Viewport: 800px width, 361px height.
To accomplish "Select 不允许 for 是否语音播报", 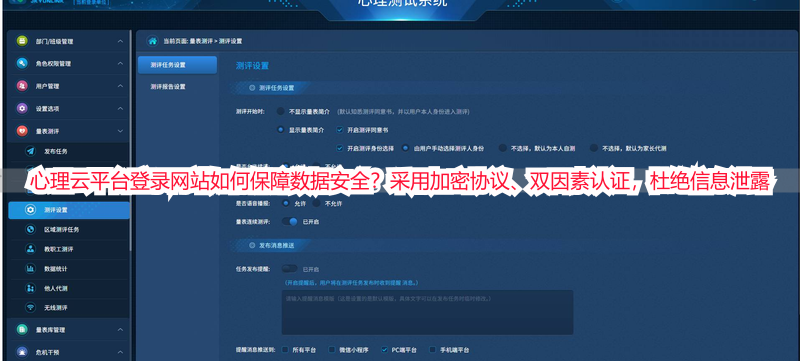I will coord(316,203).
